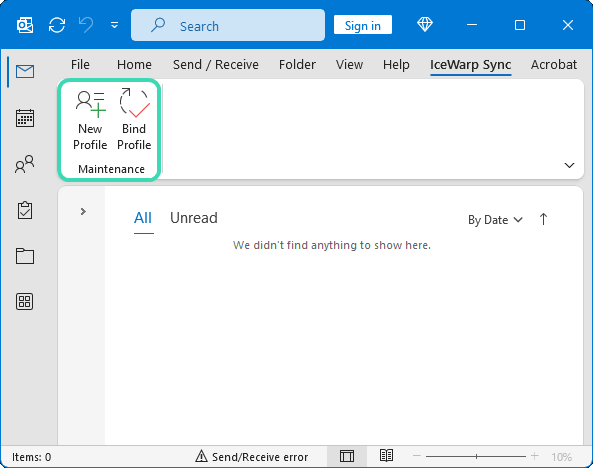Close the Outlook window
This screenshot has height=468, width=593.
pos(568,25)
